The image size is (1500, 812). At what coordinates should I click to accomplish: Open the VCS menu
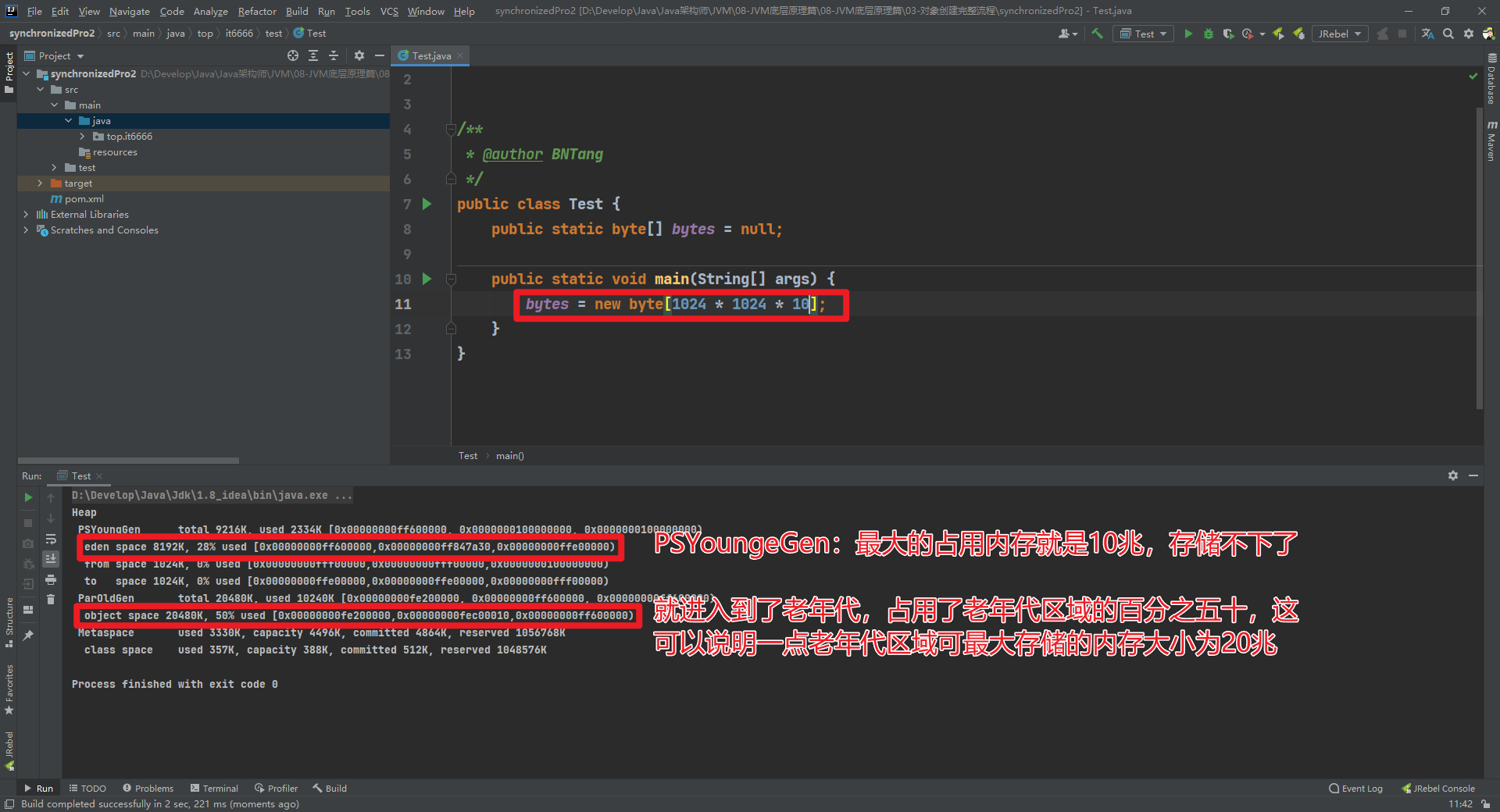389,11
